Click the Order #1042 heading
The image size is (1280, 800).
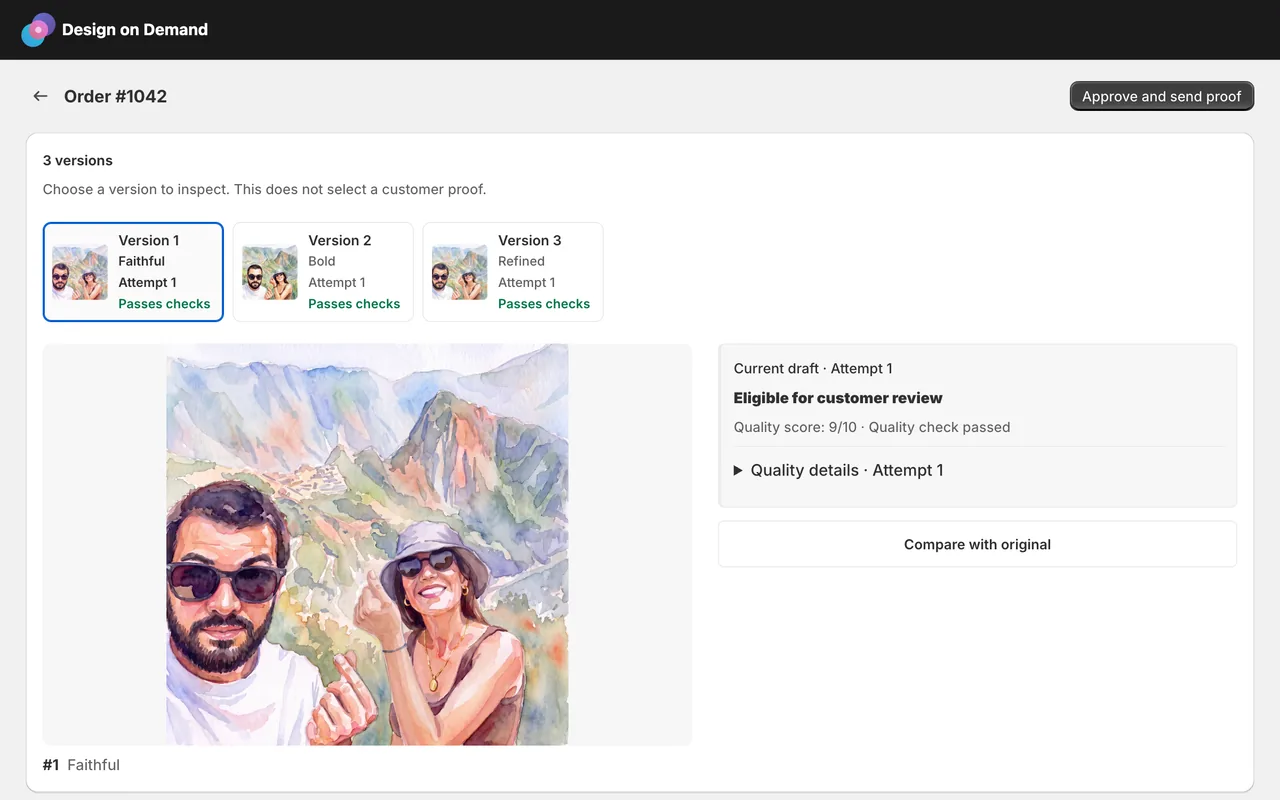[x=115, y=96]
